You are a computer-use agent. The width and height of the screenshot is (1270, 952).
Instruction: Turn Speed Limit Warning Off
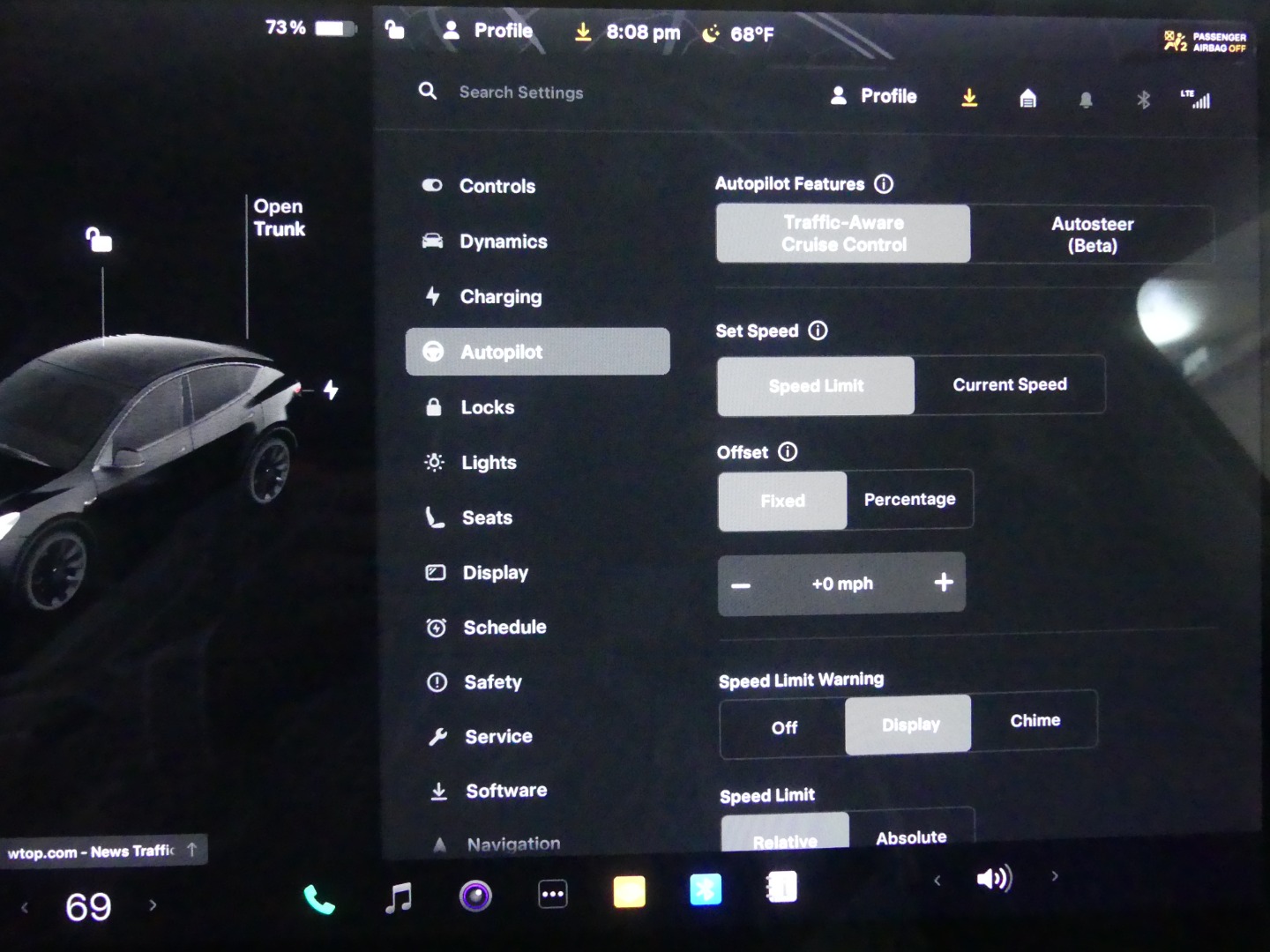point(784,727)
